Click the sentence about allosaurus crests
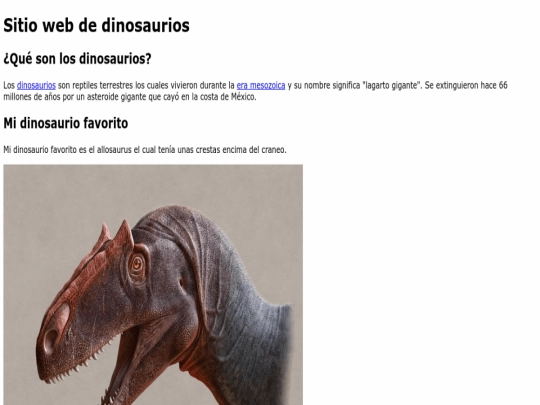This screenshot has height=405, width=540. (145, 150)
